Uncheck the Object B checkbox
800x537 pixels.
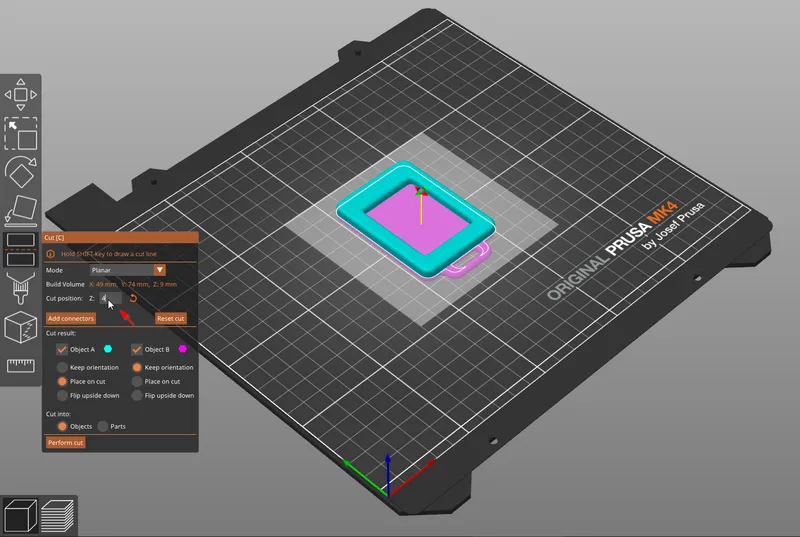coord(136,349)
